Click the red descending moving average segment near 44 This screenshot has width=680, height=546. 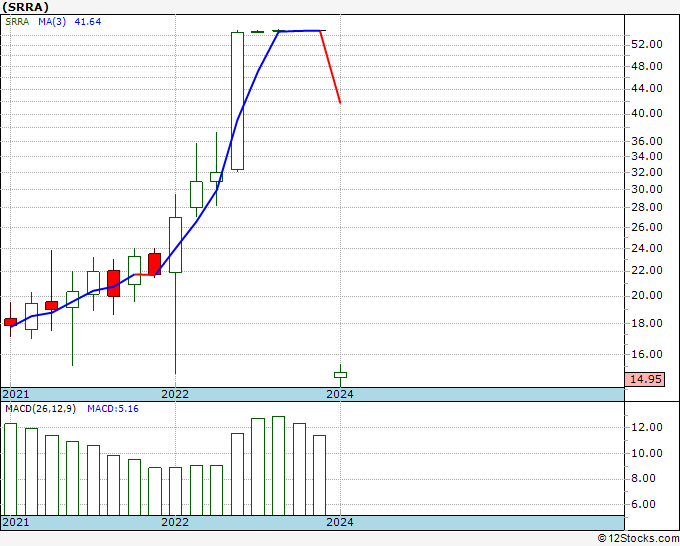pyautogui.click(x=330, y=67)
